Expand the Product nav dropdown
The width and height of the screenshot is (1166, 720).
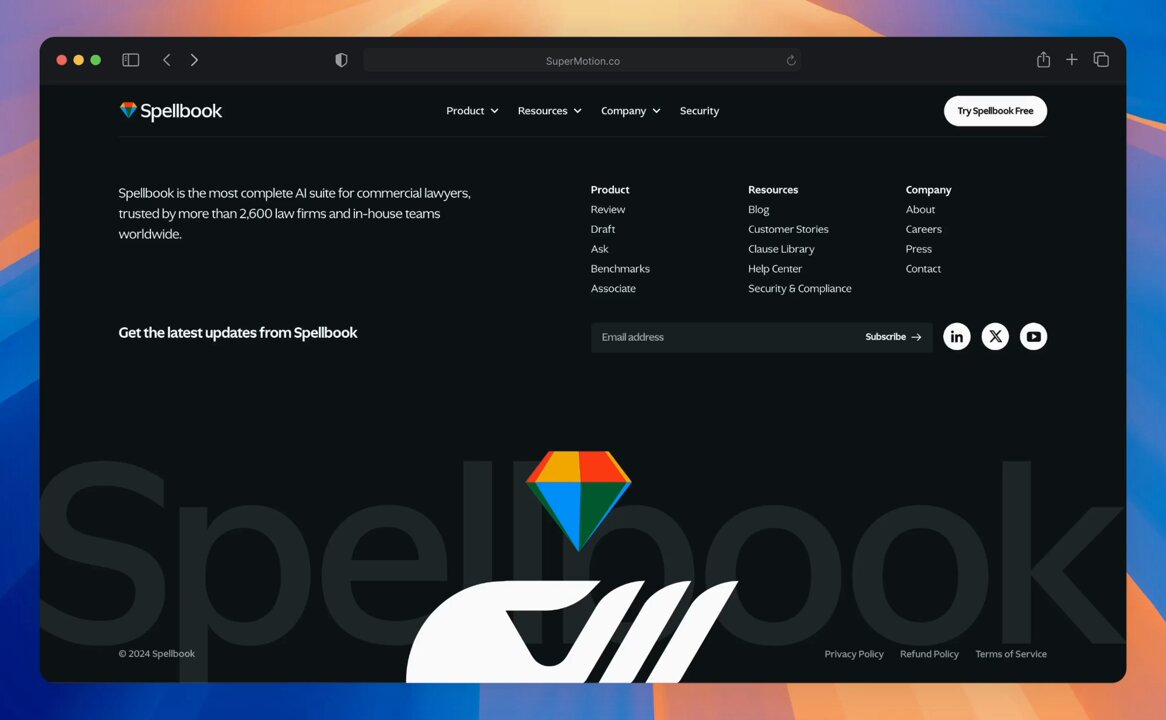coord(472,111)
